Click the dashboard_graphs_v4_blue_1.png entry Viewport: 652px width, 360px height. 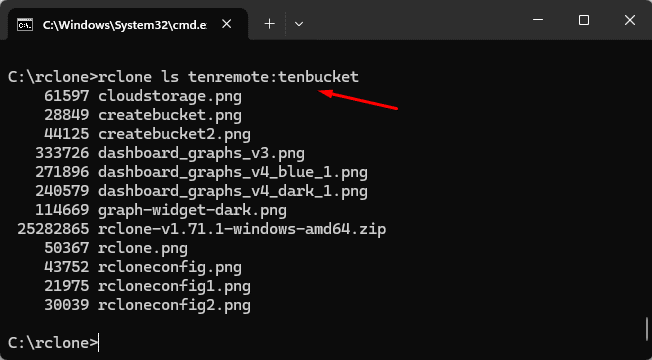(233, 172)
